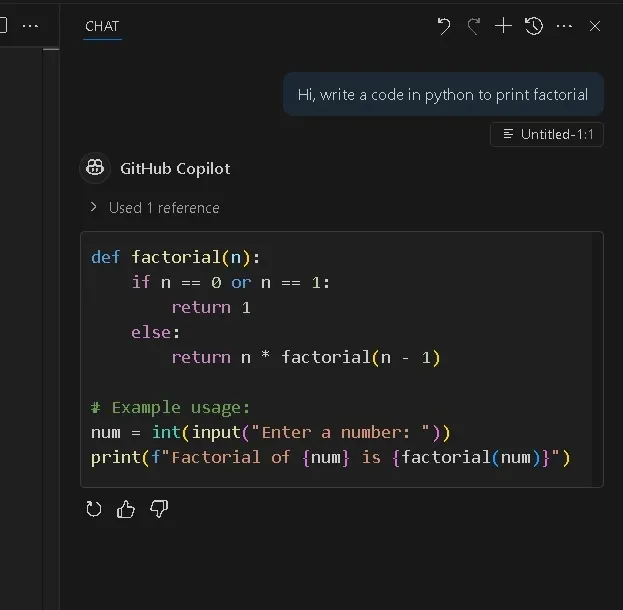Screen dimensions: 623x610
Task: Undo last request in chat toolbar
Action: [444, 26]
